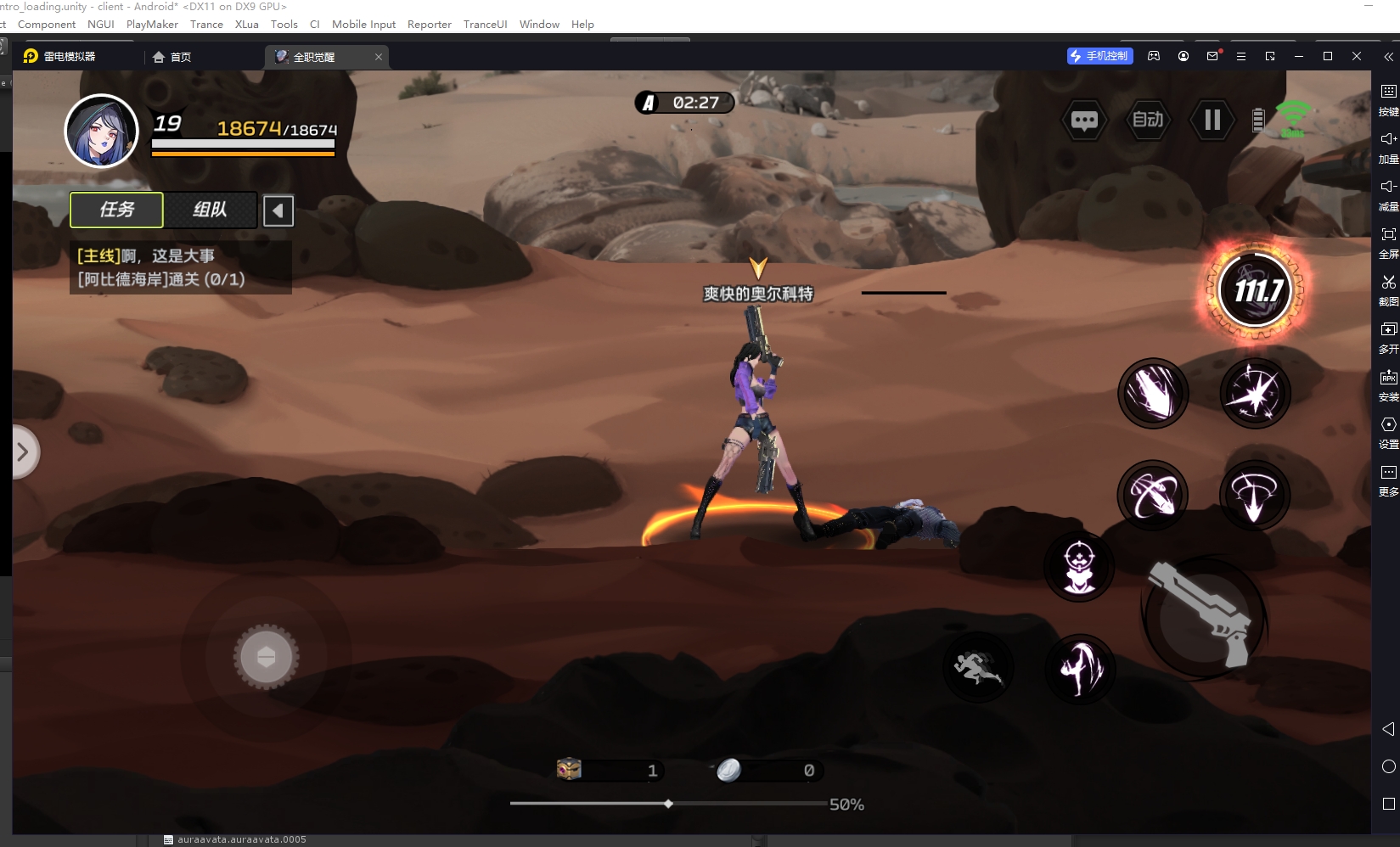
Task: Activate the 111.7 ultimate skill gauge
Action: [1255, 290]
